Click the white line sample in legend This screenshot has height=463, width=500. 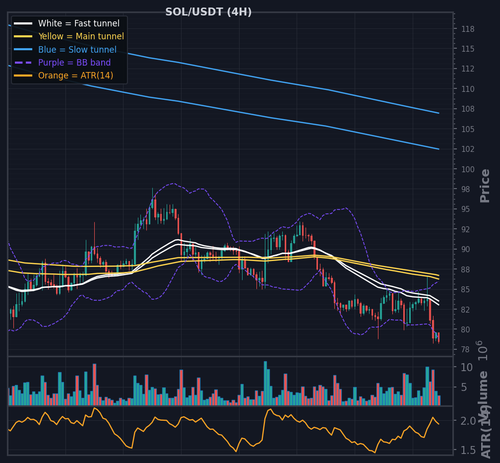tap(23, 23)
